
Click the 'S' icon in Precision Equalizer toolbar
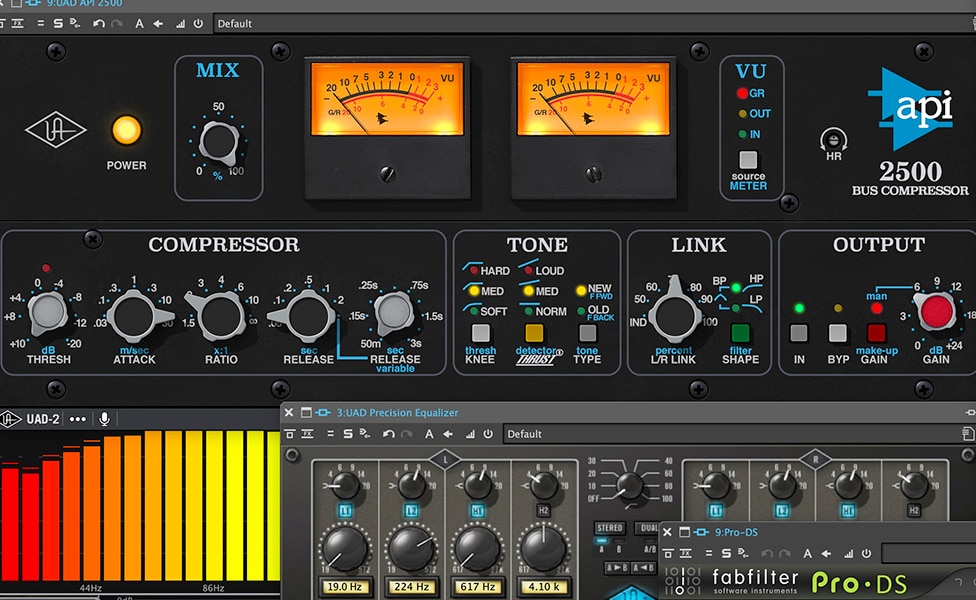[348, 434]
